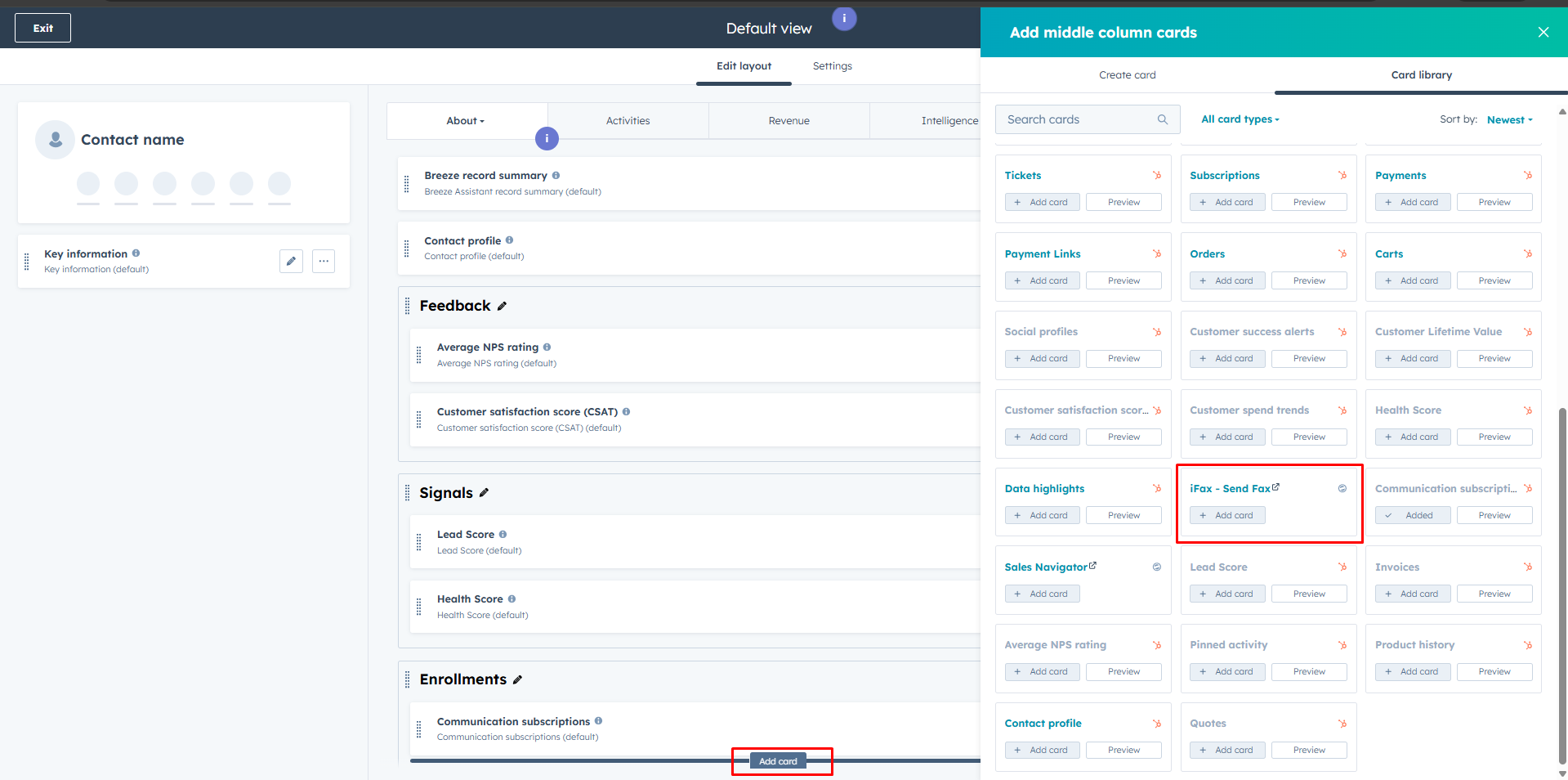This screenshot has width=1568, height=780.
Task: Click into the Search cards field
Action: pos(1077,119)
